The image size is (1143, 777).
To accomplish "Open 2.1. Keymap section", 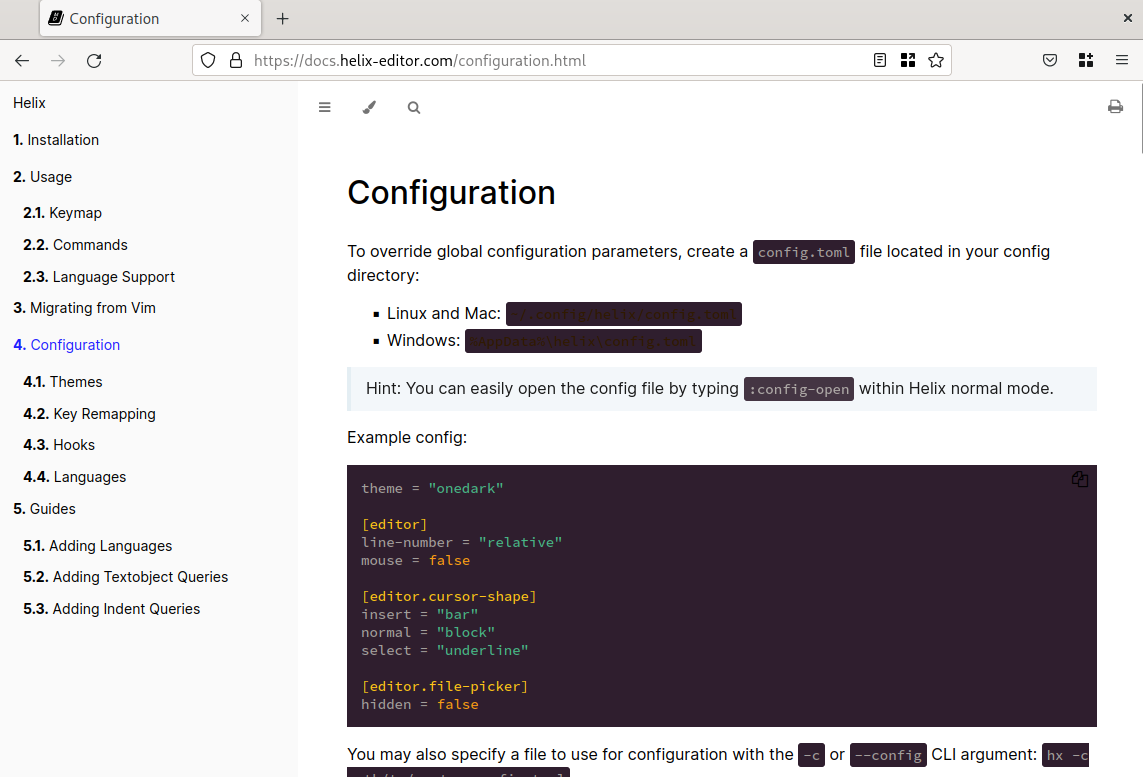I will click(x=63, y=213).
